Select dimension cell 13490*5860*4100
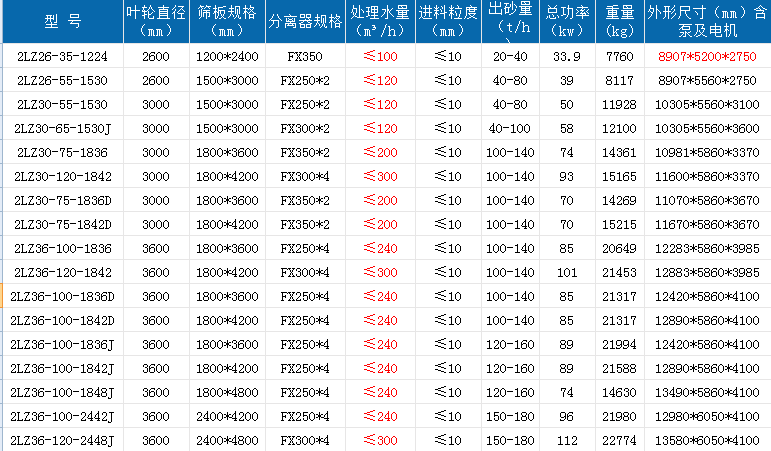Screen dimensions: 771x451 point(708,392)
